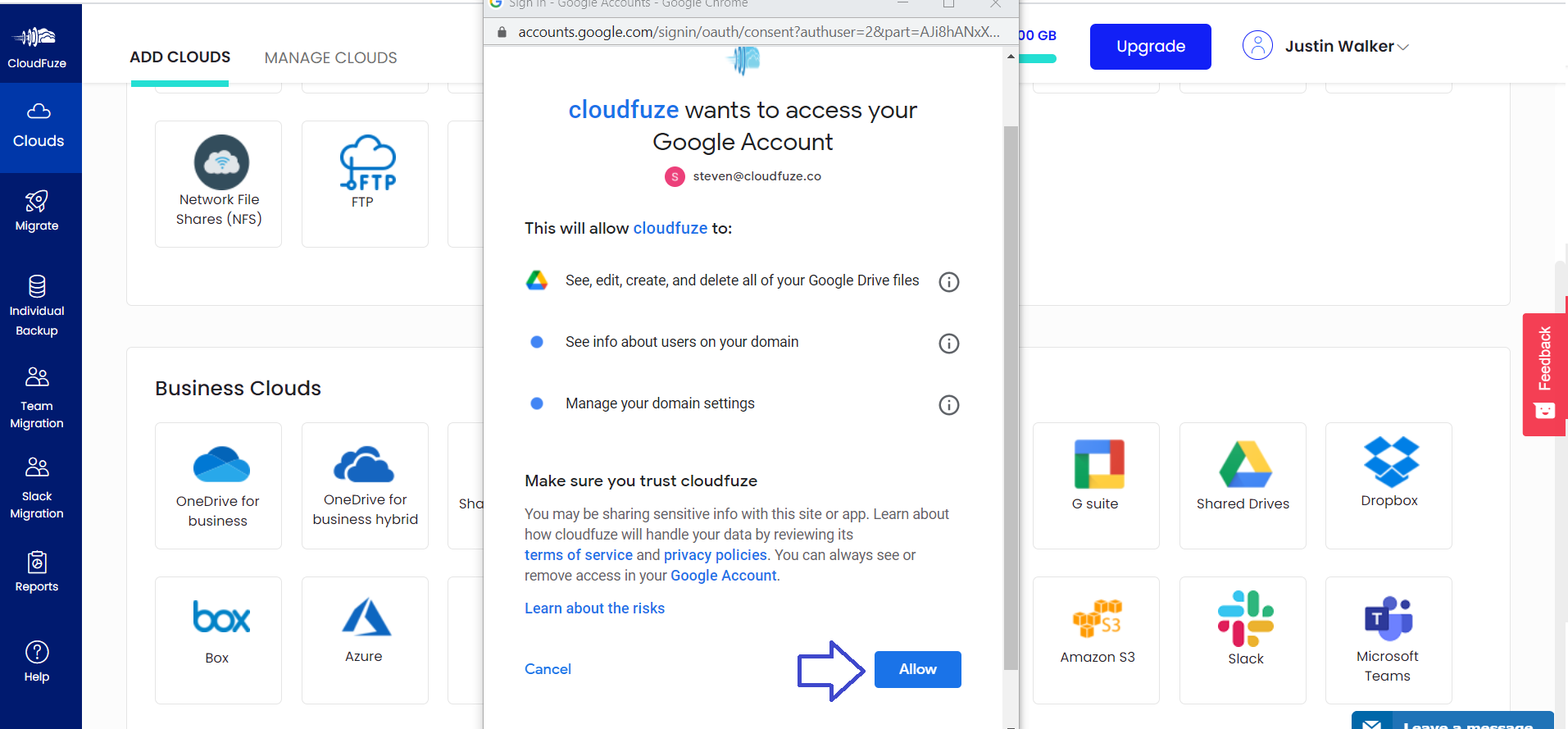This screenshot has width=1568, height=729.
Task: Open Slack Migration in sidebar
Action: pos(37,489)
